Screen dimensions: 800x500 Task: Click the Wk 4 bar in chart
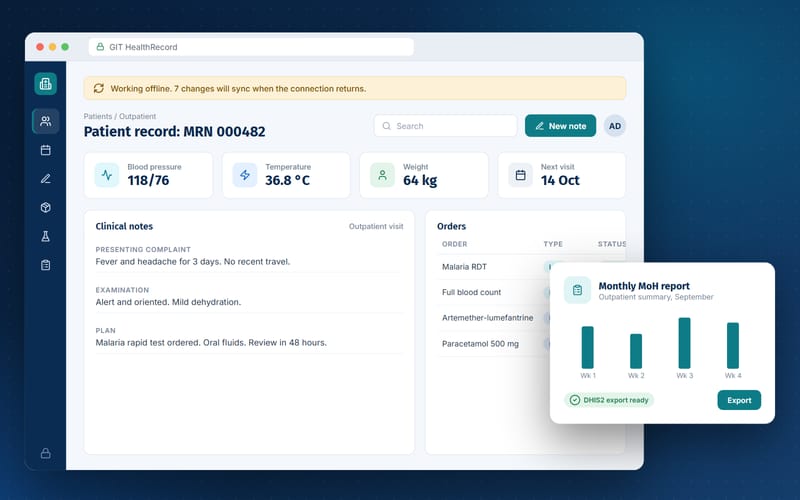(x=733, y=345)
